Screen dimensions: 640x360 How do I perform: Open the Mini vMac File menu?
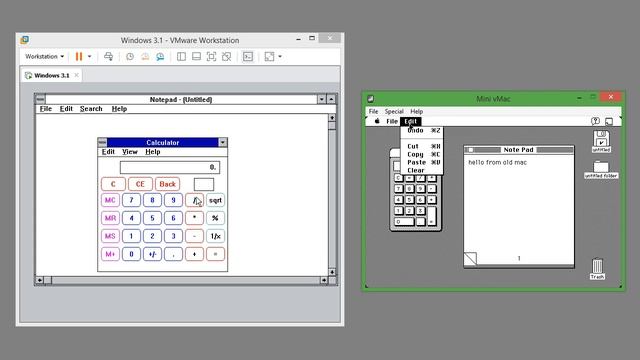point(373,111)
